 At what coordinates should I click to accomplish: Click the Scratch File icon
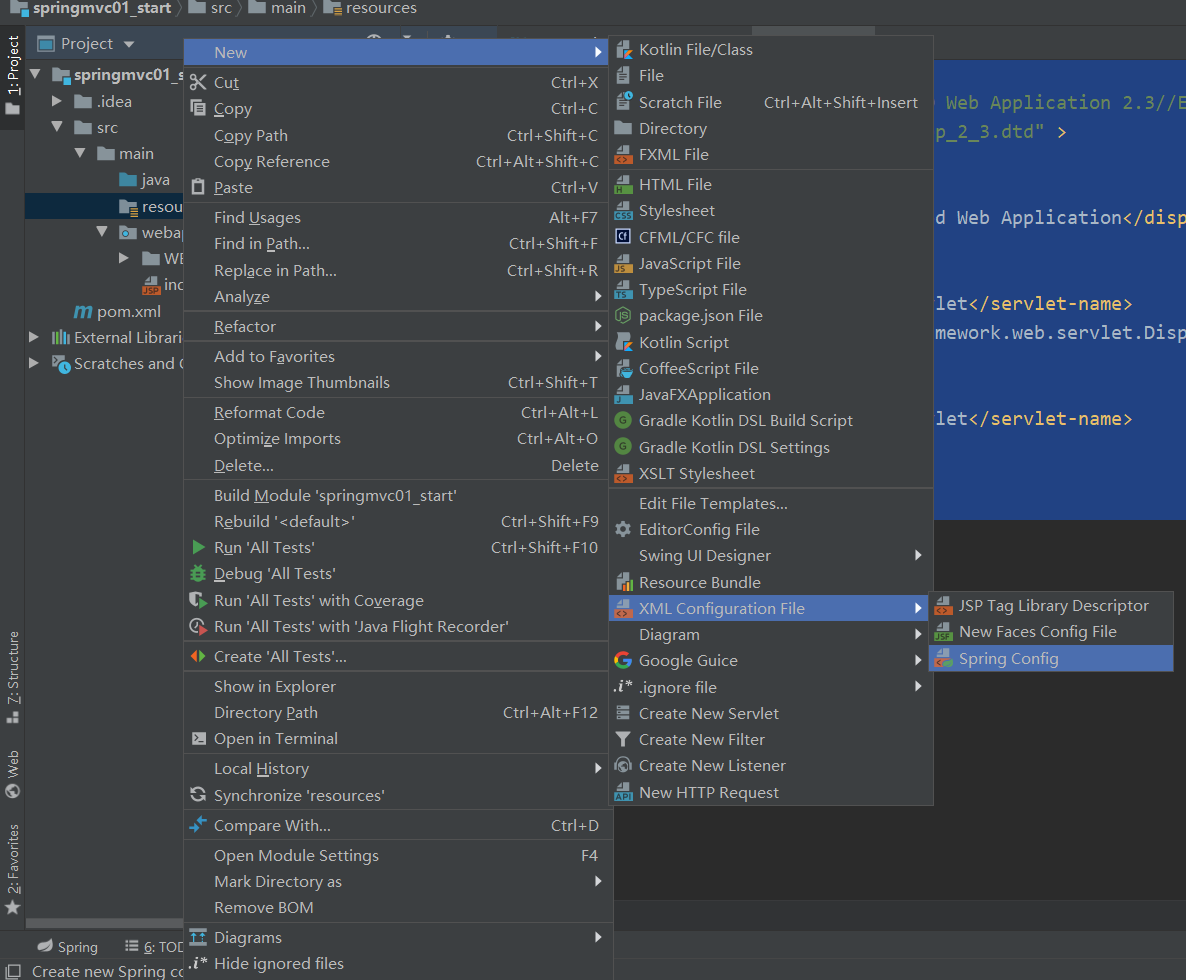pyautogui.click(x=623, y=101)
